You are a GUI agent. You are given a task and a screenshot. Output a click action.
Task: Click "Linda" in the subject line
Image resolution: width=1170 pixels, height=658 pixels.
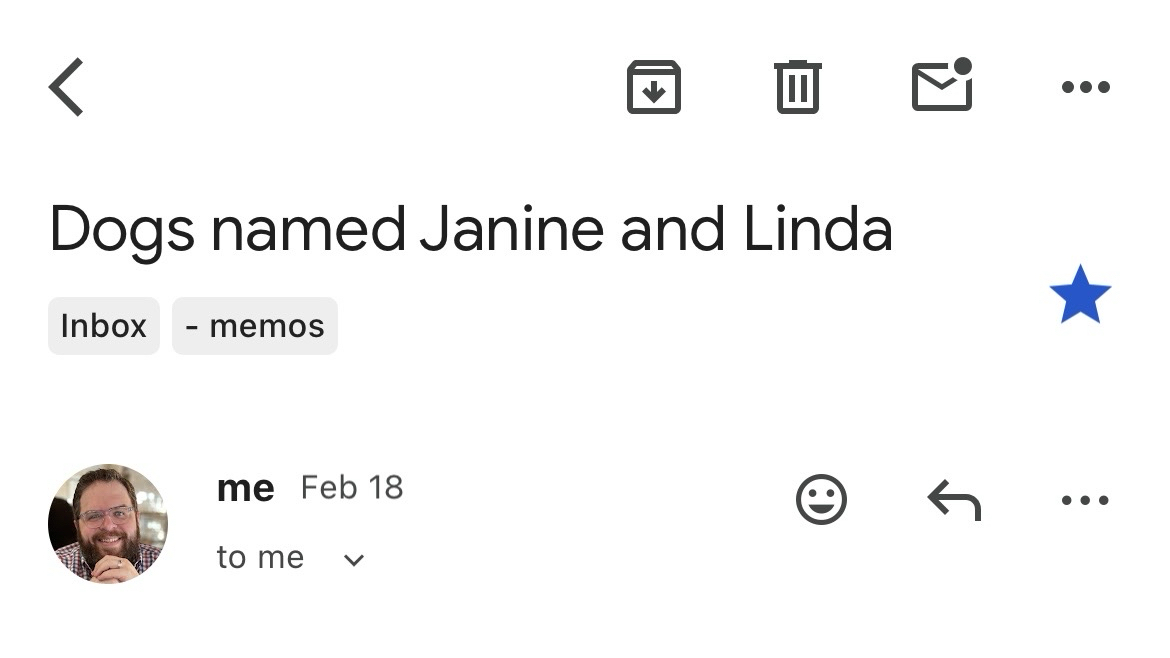pos(817,229)
